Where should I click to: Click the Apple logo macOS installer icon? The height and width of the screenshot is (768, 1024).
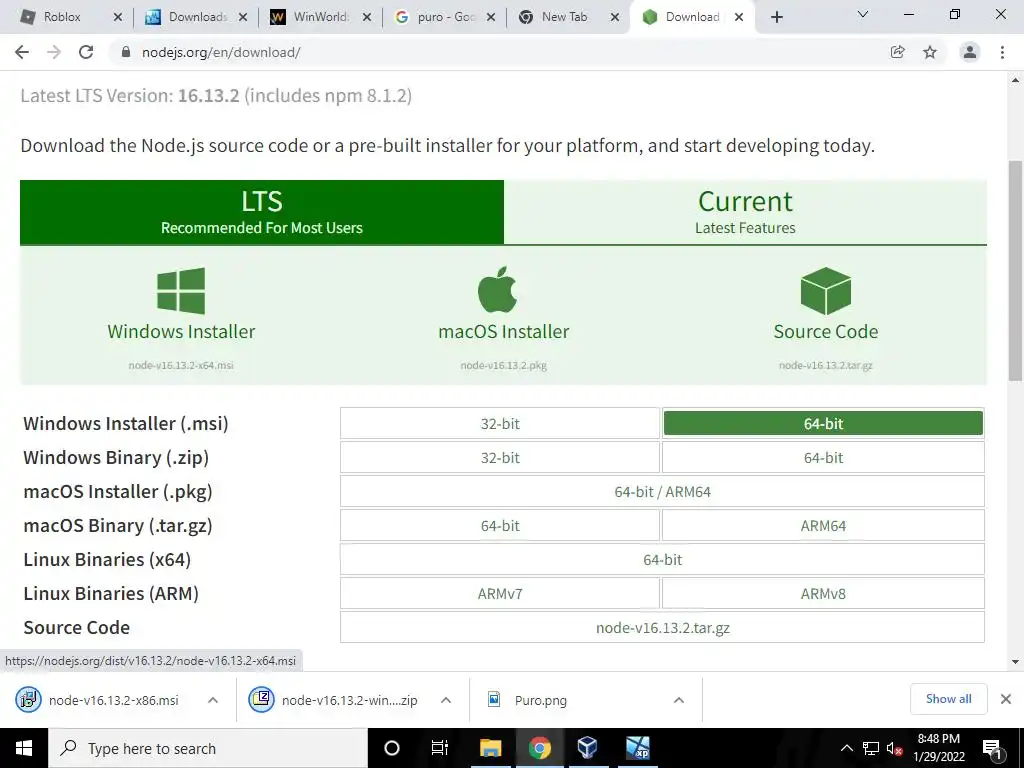click(498, 289)
